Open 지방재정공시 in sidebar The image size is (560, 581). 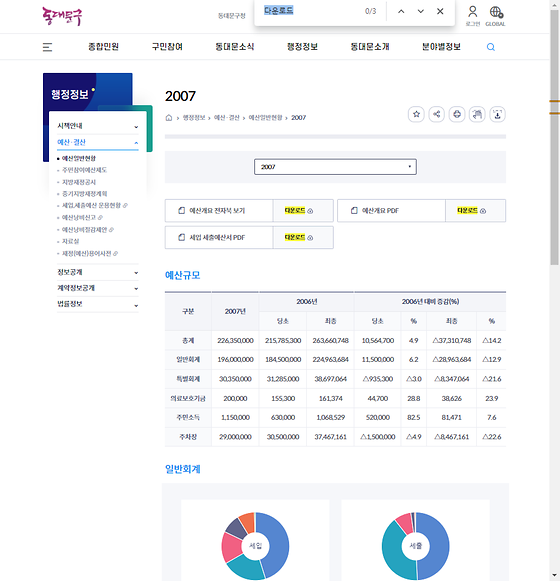[x=79, y=182]
